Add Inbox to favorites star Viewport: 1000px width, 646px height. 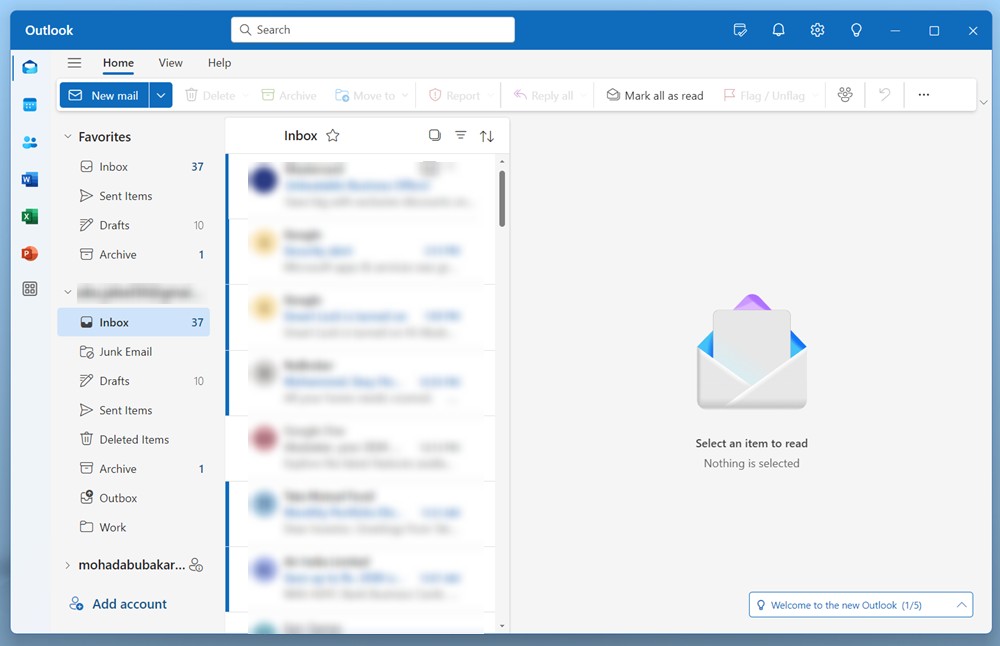333,136
